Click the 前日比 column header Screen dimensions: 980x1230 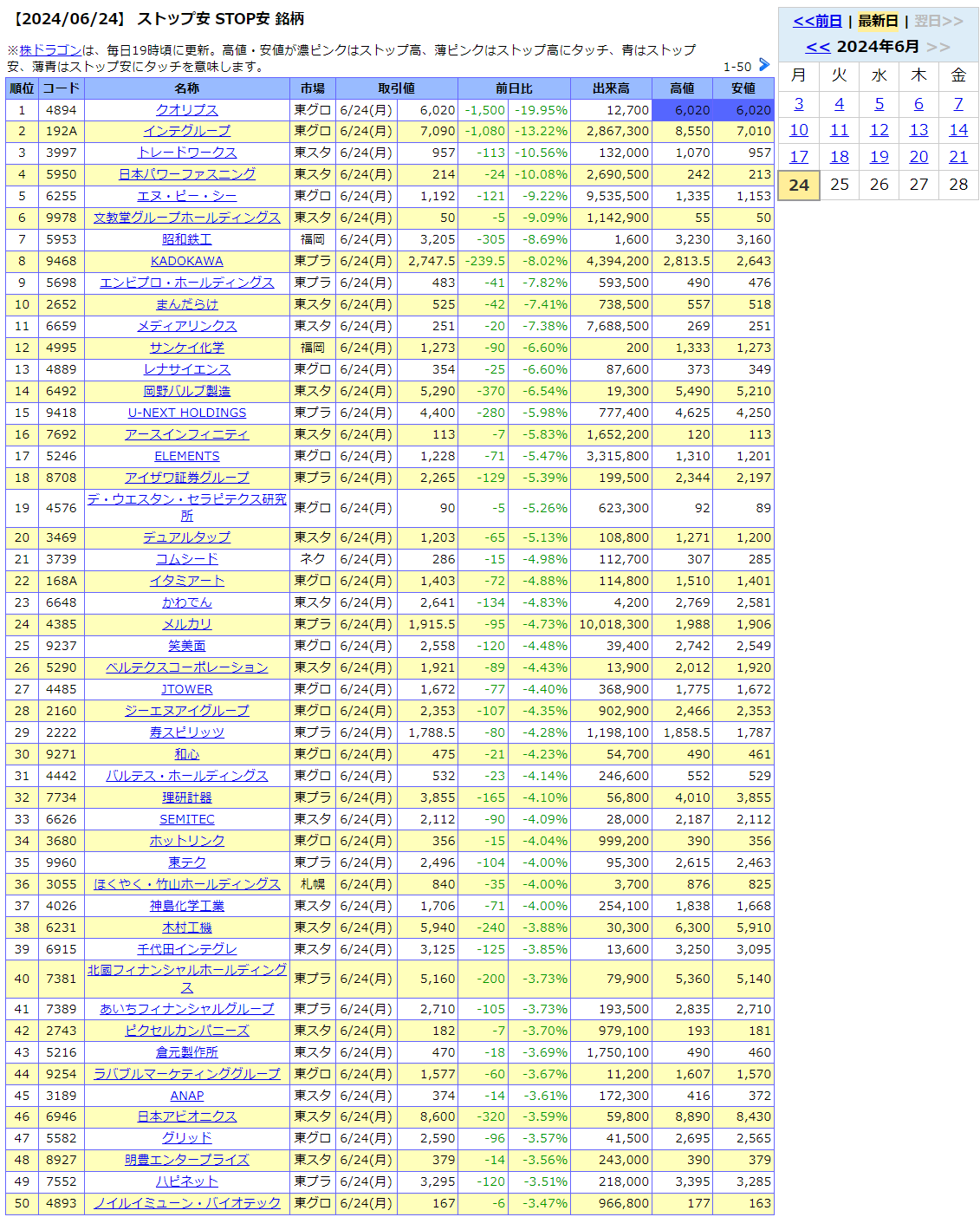(514, 88)
